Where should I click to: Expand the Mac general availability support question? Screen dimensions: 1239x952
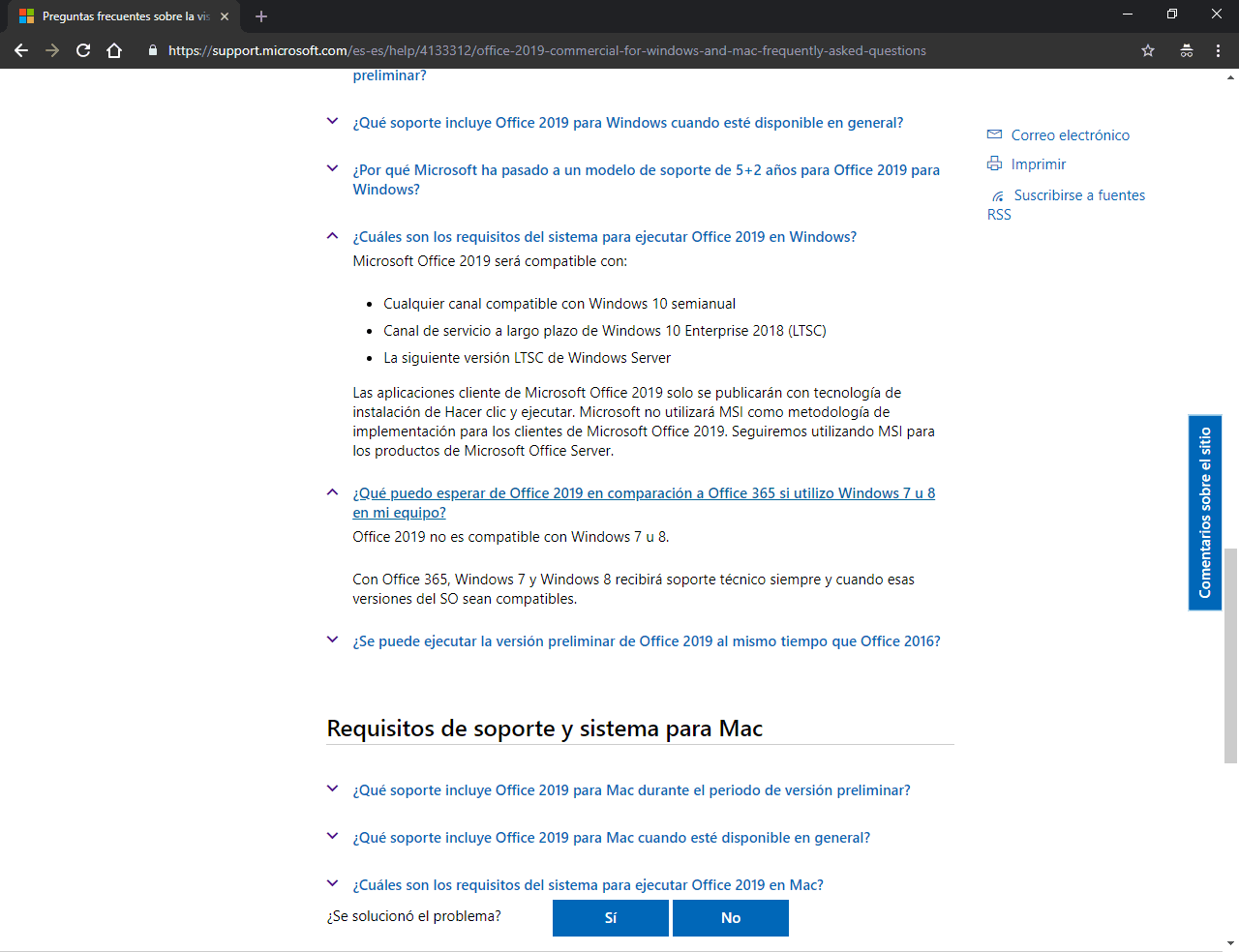[x=332, y=836]
